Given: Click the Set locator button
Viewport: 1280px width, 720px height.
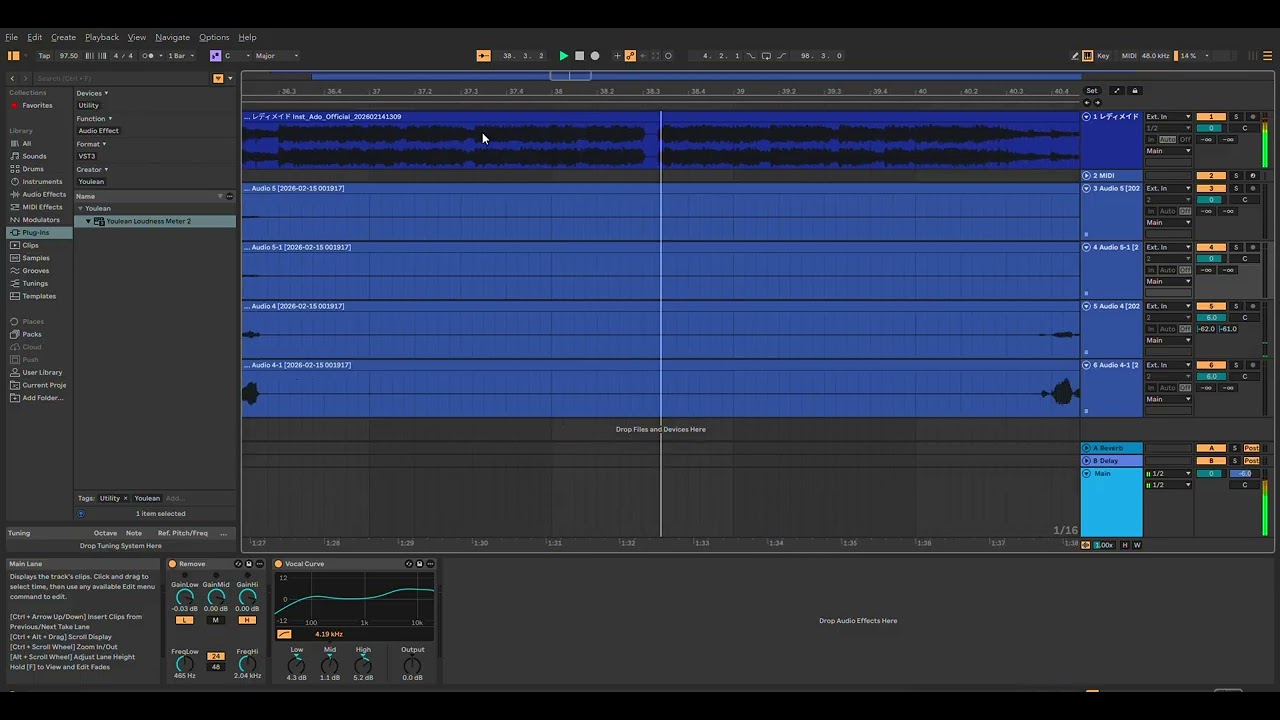Looking at the screenshot, I should pyautogui.click(x=1091, y=91).
